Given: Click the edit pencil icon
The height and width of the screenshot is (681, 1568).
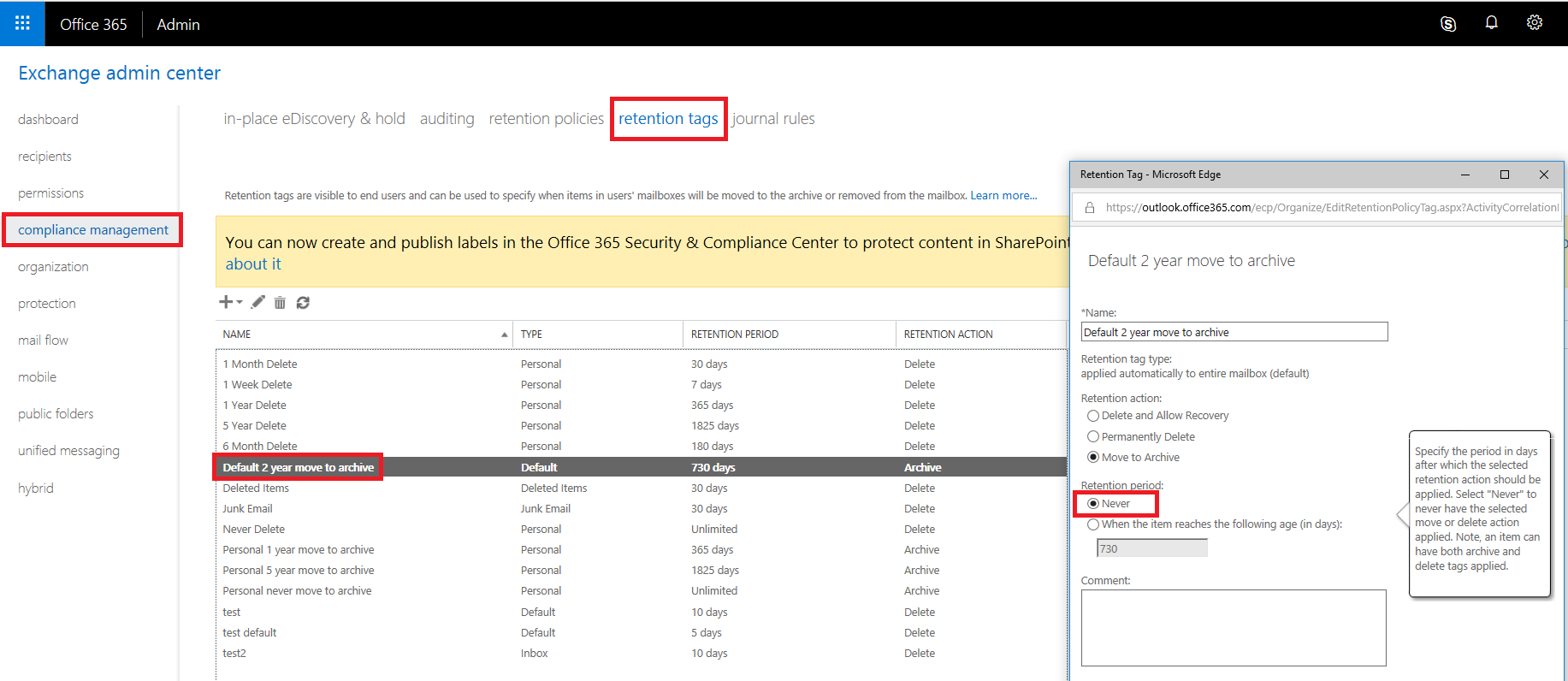Looking at the screenshot, I should (x=257, y=302).
